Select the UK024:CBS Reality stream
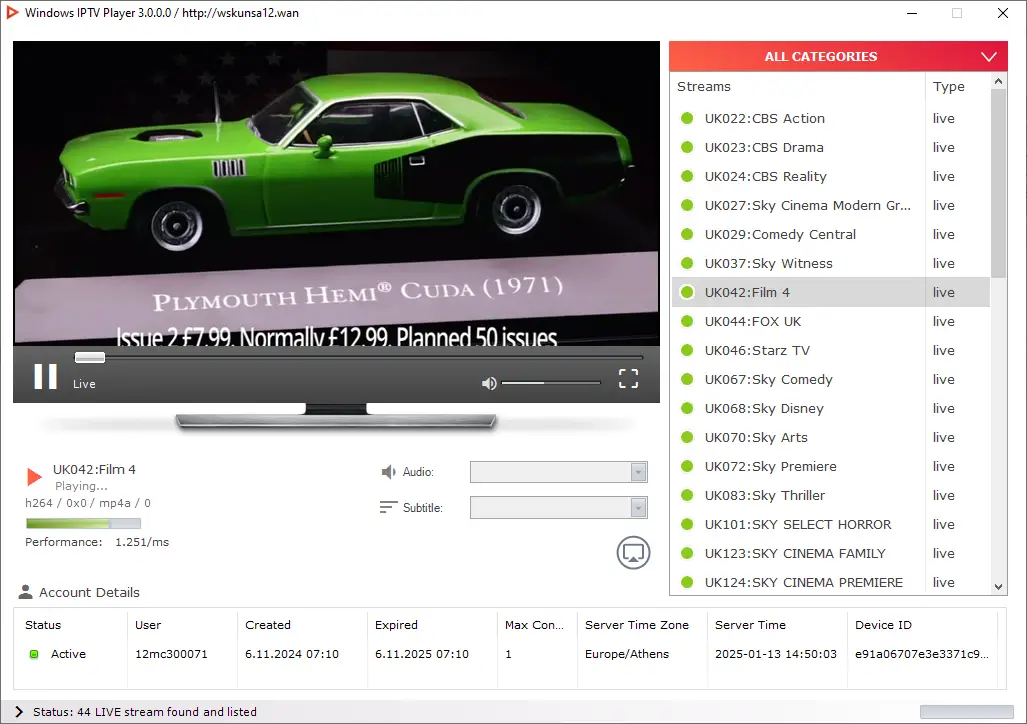This screenshot has height=724, width=1027. (831, 176)
